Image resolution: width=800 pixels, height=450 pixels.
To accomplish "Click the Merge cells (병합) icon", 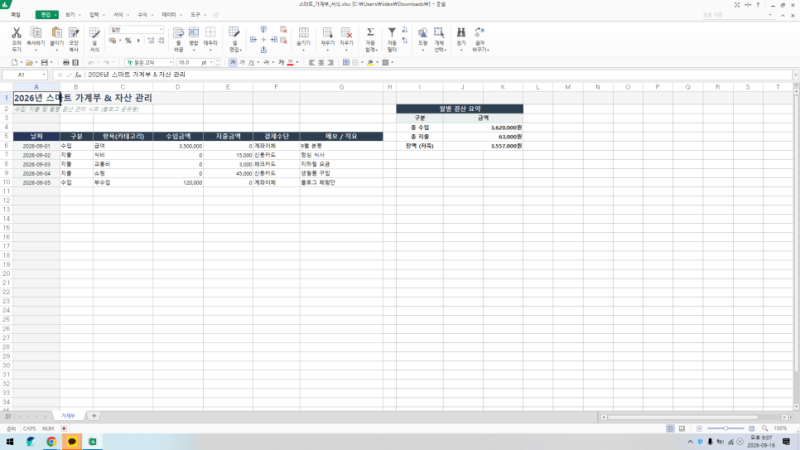I will (194, 34).
